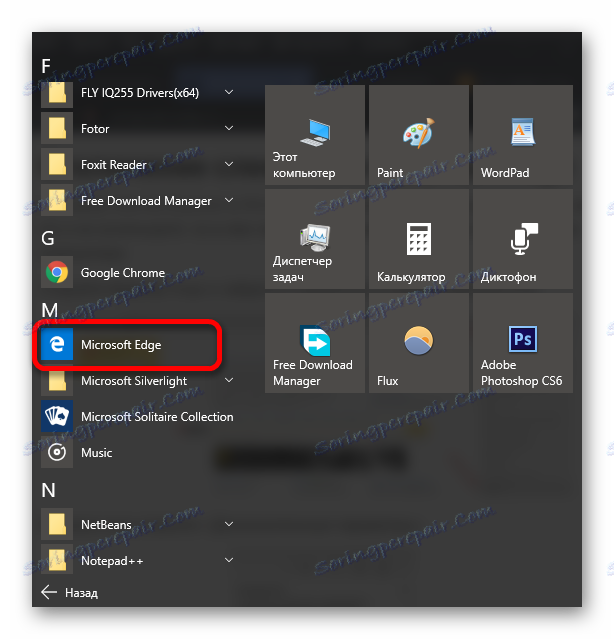Open the Microsoft Edge icon in app list
The width and height of the screenshot is (614, 639).
(x=57, y=344)
